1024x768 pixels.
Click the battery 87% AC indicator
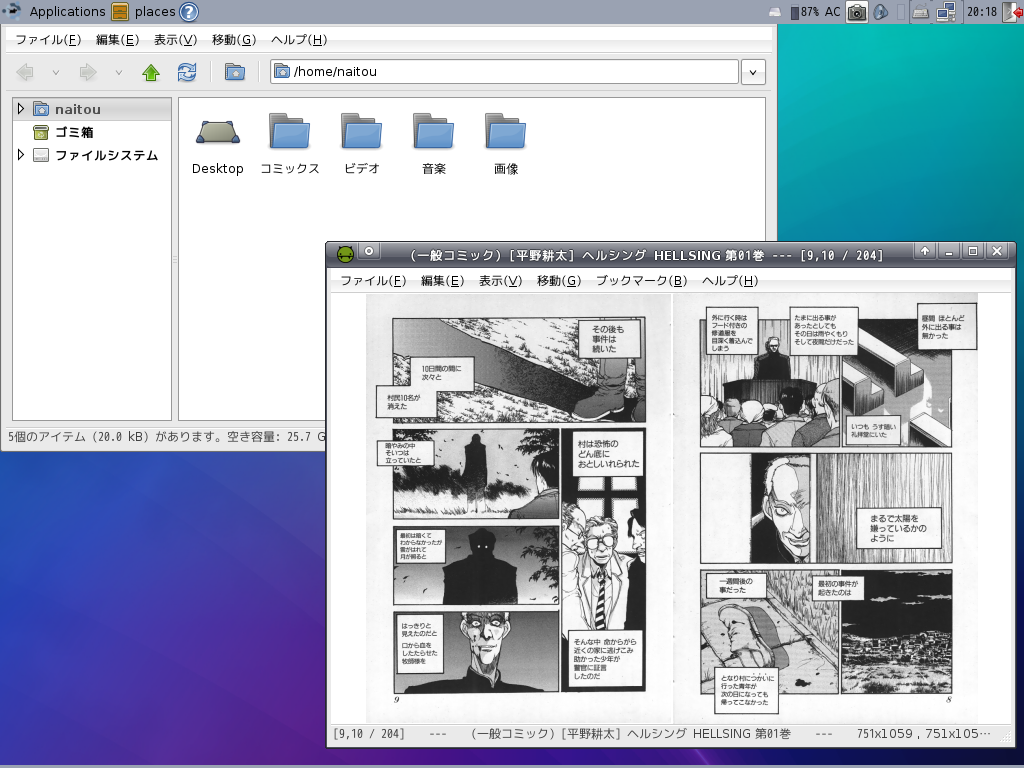coord(815,12)
